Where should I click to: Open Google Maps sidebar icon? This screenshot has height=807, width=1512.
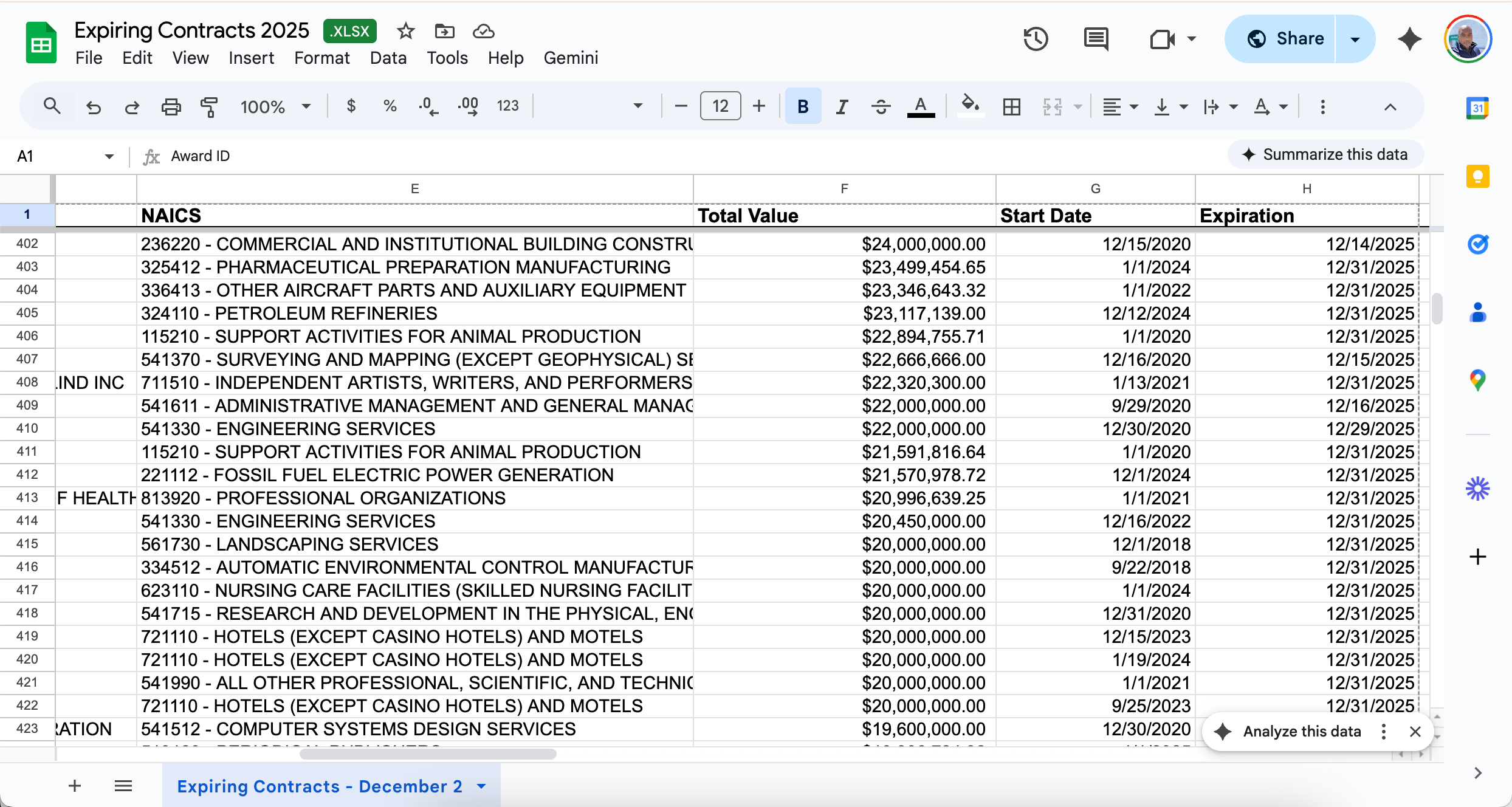coord(1477,381)
